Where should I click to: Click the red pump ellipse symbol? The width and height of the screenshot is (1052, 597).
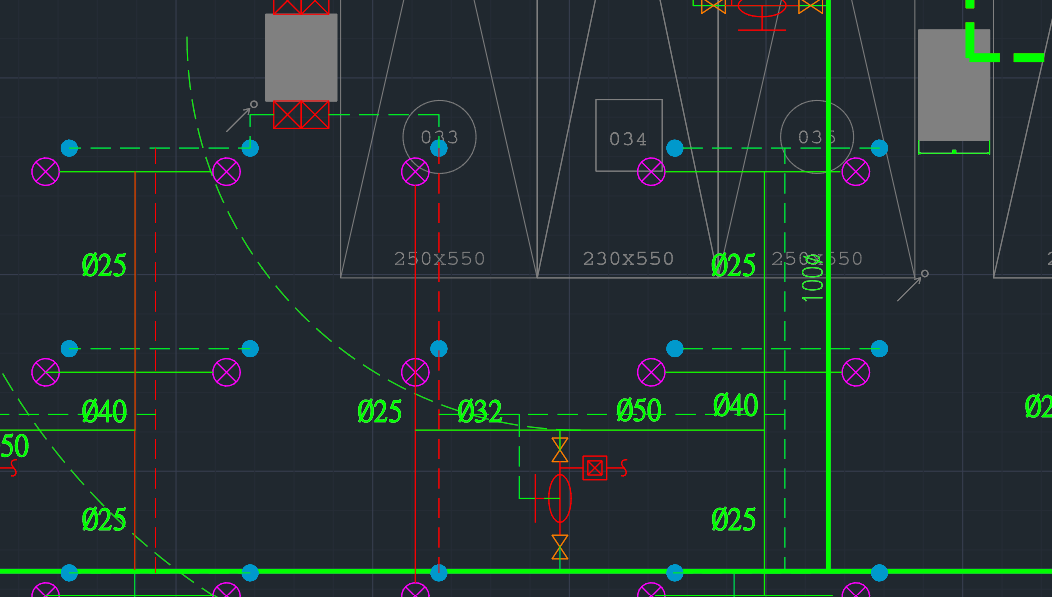click(x=559, y=500)
